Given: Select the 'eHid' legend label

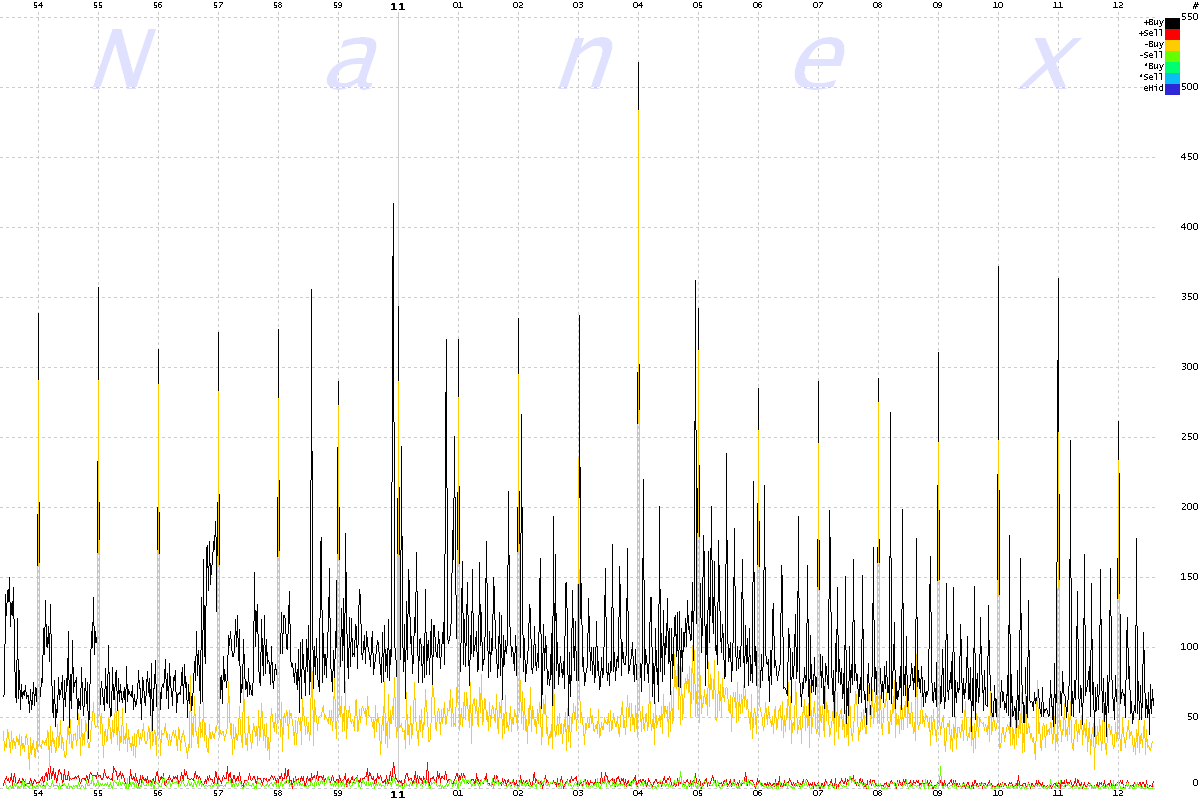Looking at the screenshot, I should point(1153,88).
